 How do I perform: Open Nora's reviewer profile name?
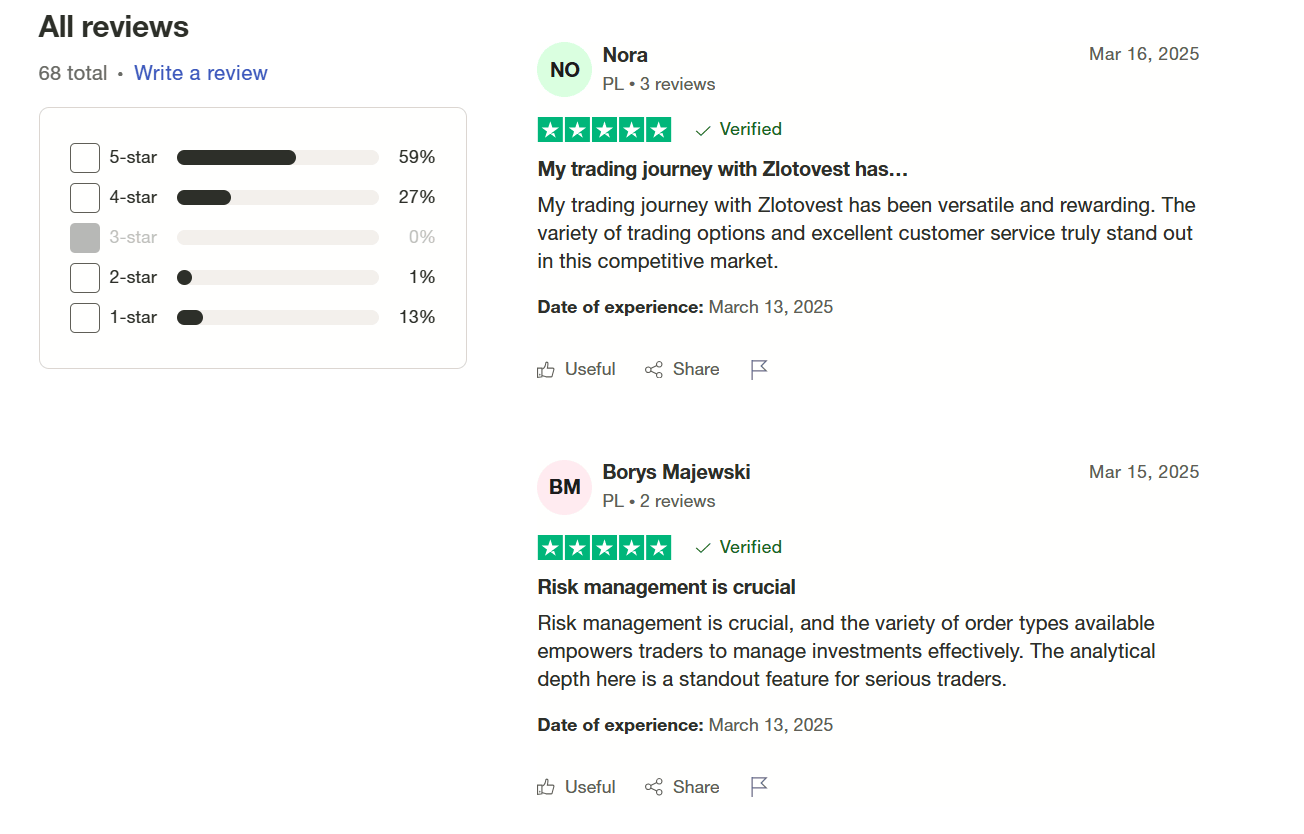(x=625, y=55)
